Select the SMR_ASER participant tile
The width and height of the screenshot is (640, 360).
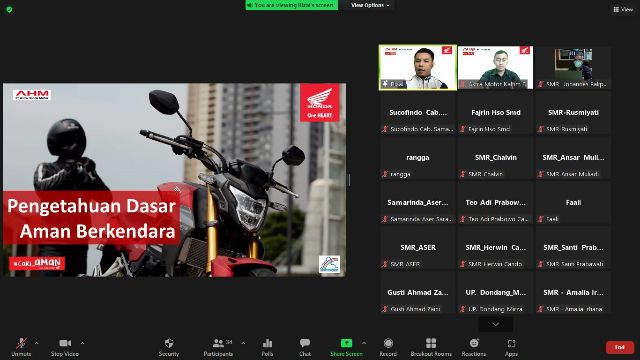[x=418, y=248]
